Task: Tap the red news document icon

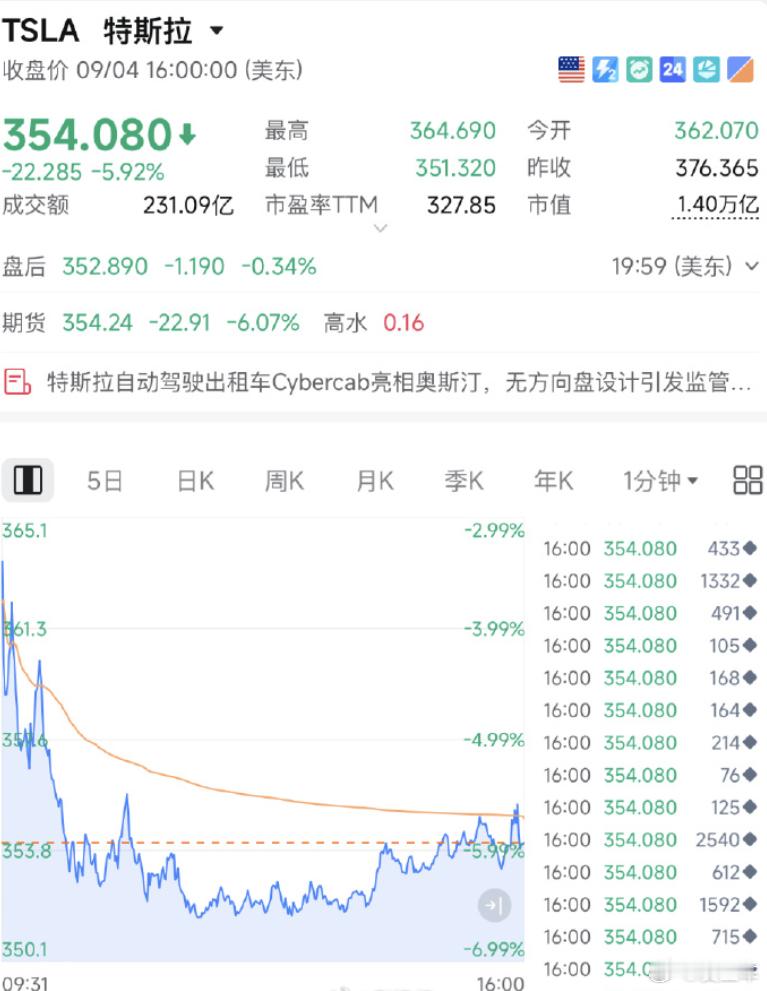Action: (17, 382)
